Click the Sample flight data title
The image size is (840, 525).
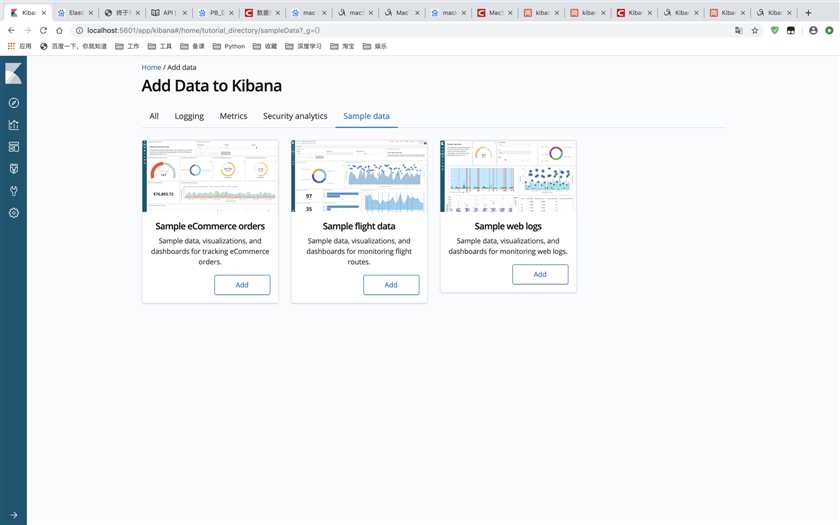coord(359,226)
